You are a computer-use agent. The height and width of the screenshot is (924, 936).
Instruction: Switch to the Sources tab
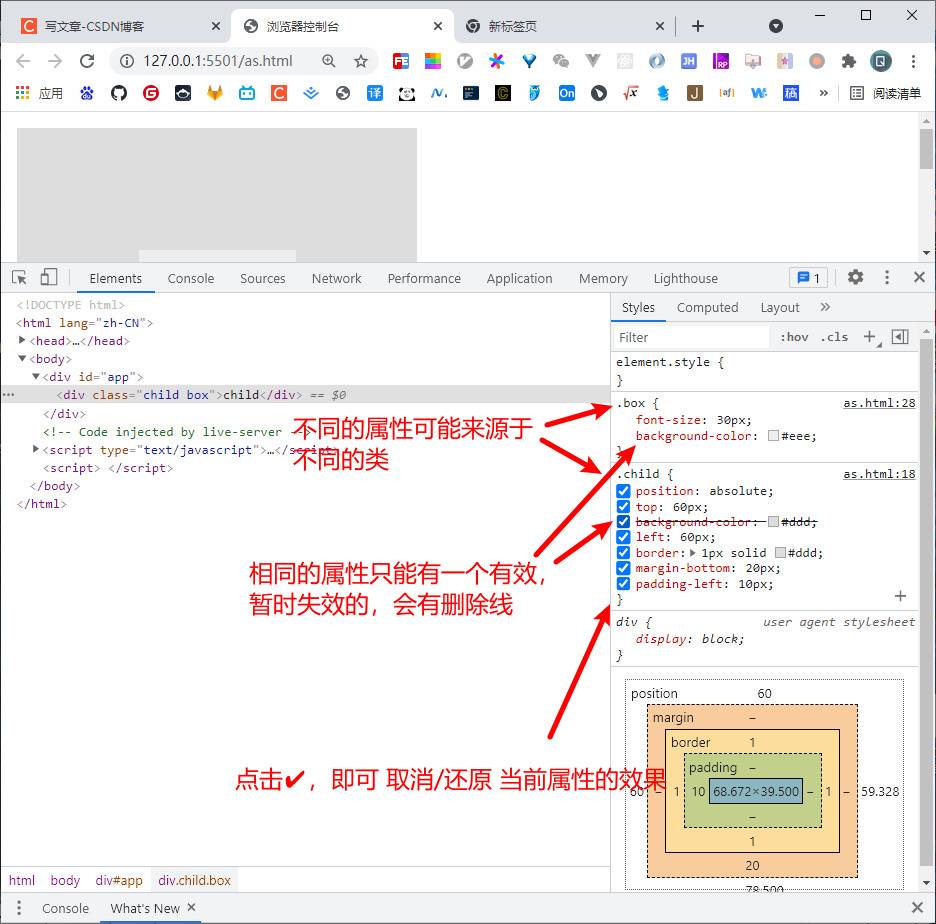click(263, 278)
